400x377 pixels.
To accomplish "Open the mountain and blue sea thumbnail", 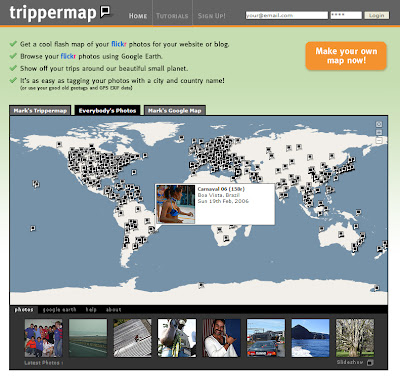I will [310, 338].
